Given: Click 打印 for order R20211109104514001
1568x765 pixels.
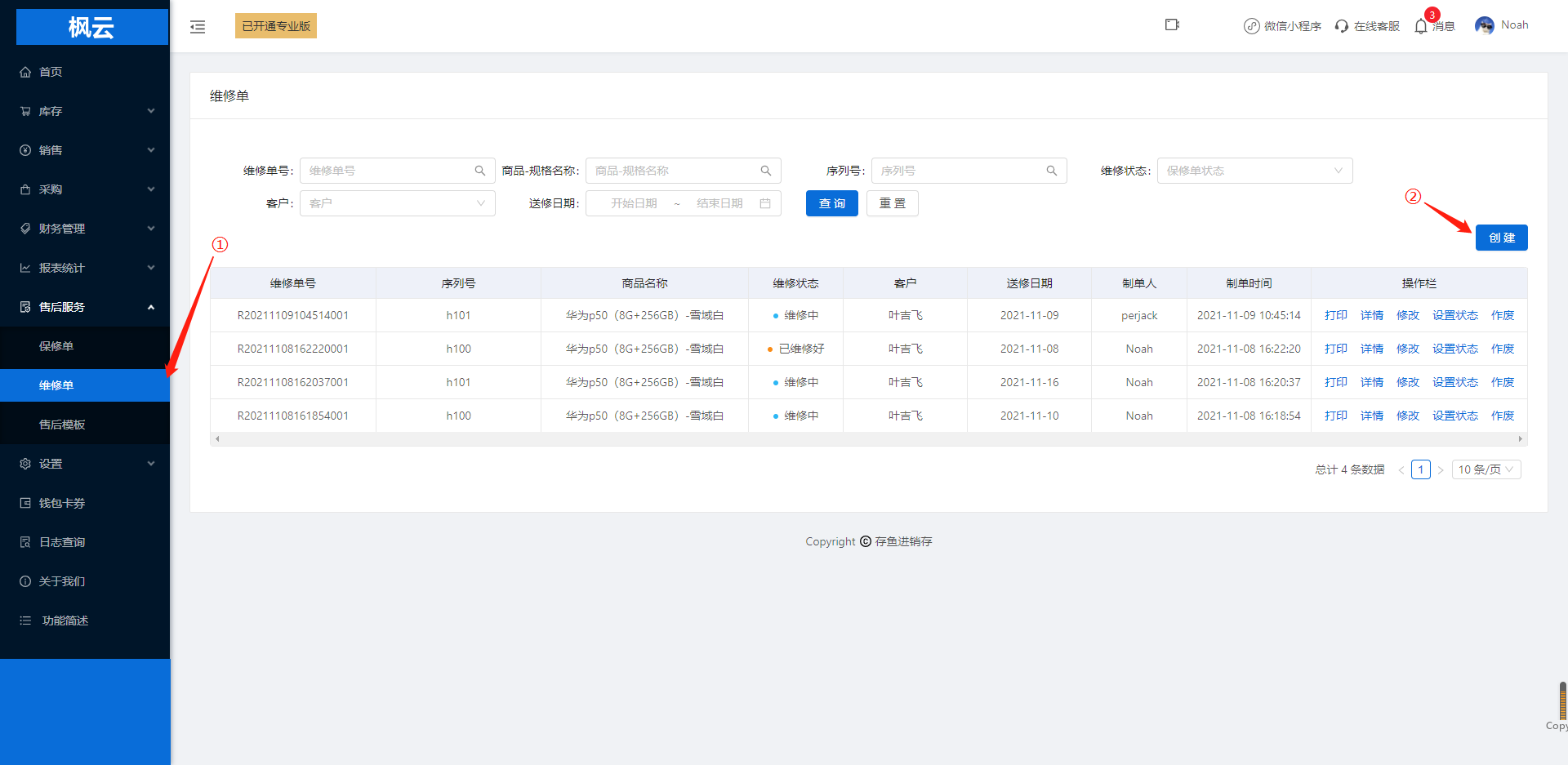Looking at the screenshot, I should (x=1335, y=315).
